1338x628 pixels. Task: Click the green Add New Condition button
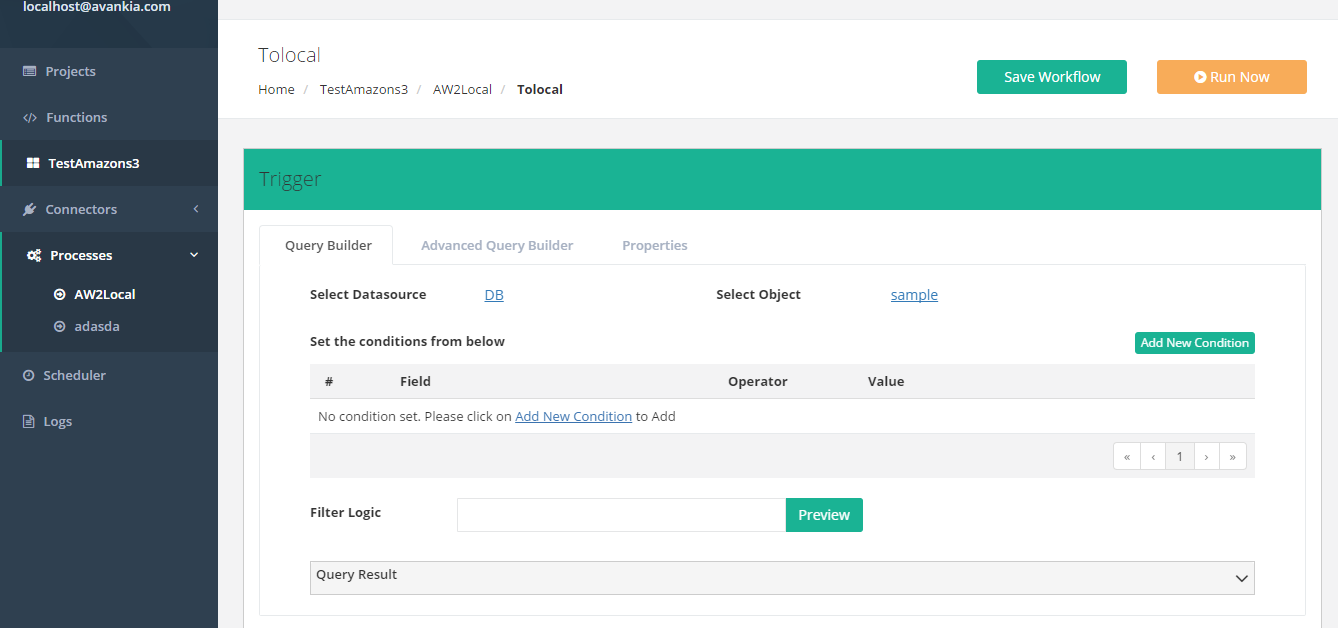[1194, 343]
